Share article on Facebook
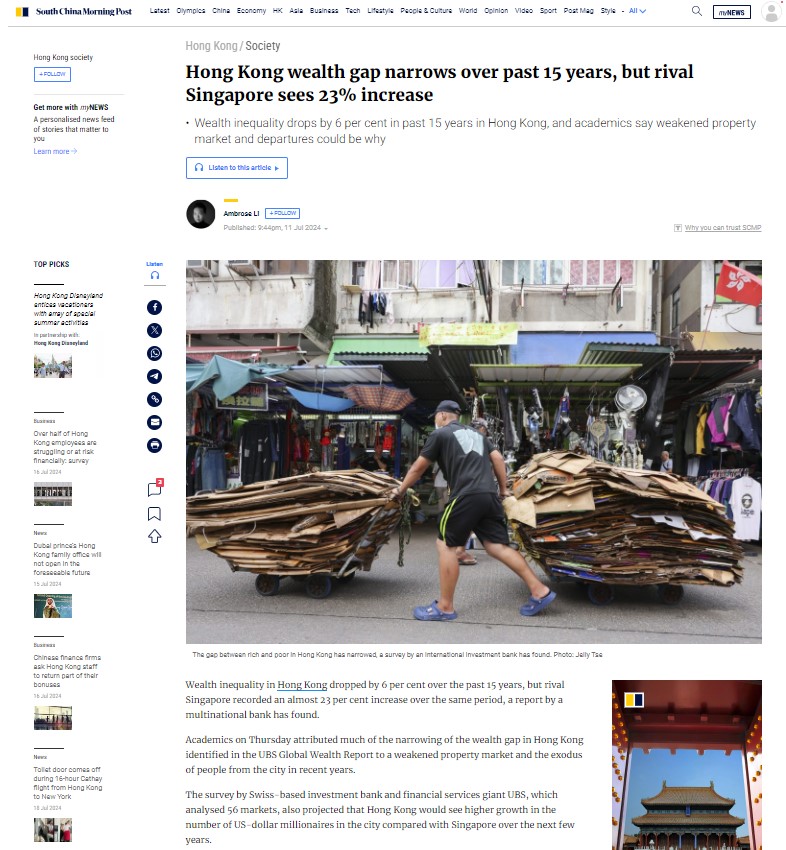The image size is (786, 850). coord(154,307)
